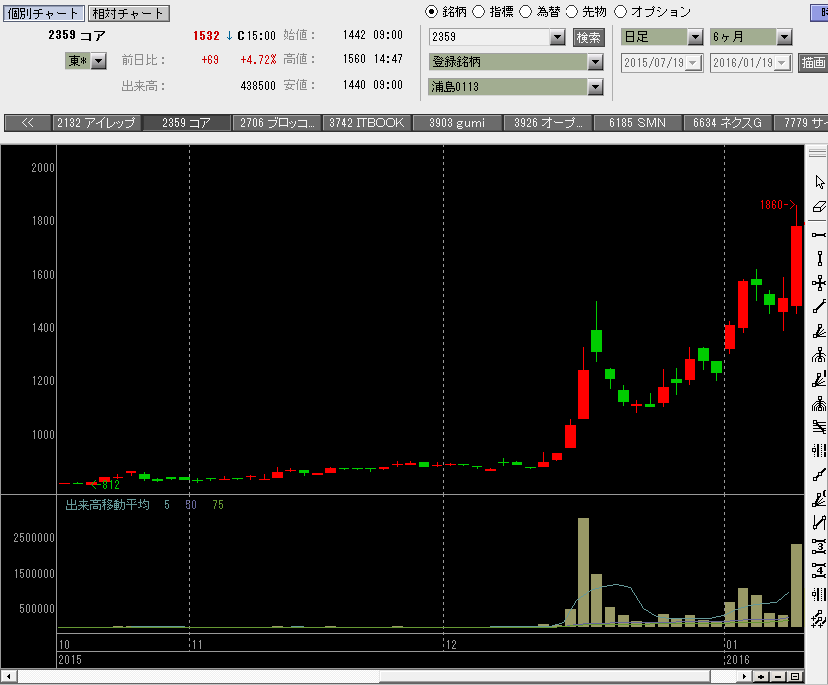Open the 2016/01/19 end date picker
Screen dimensions: 828x685
point(783,63)
